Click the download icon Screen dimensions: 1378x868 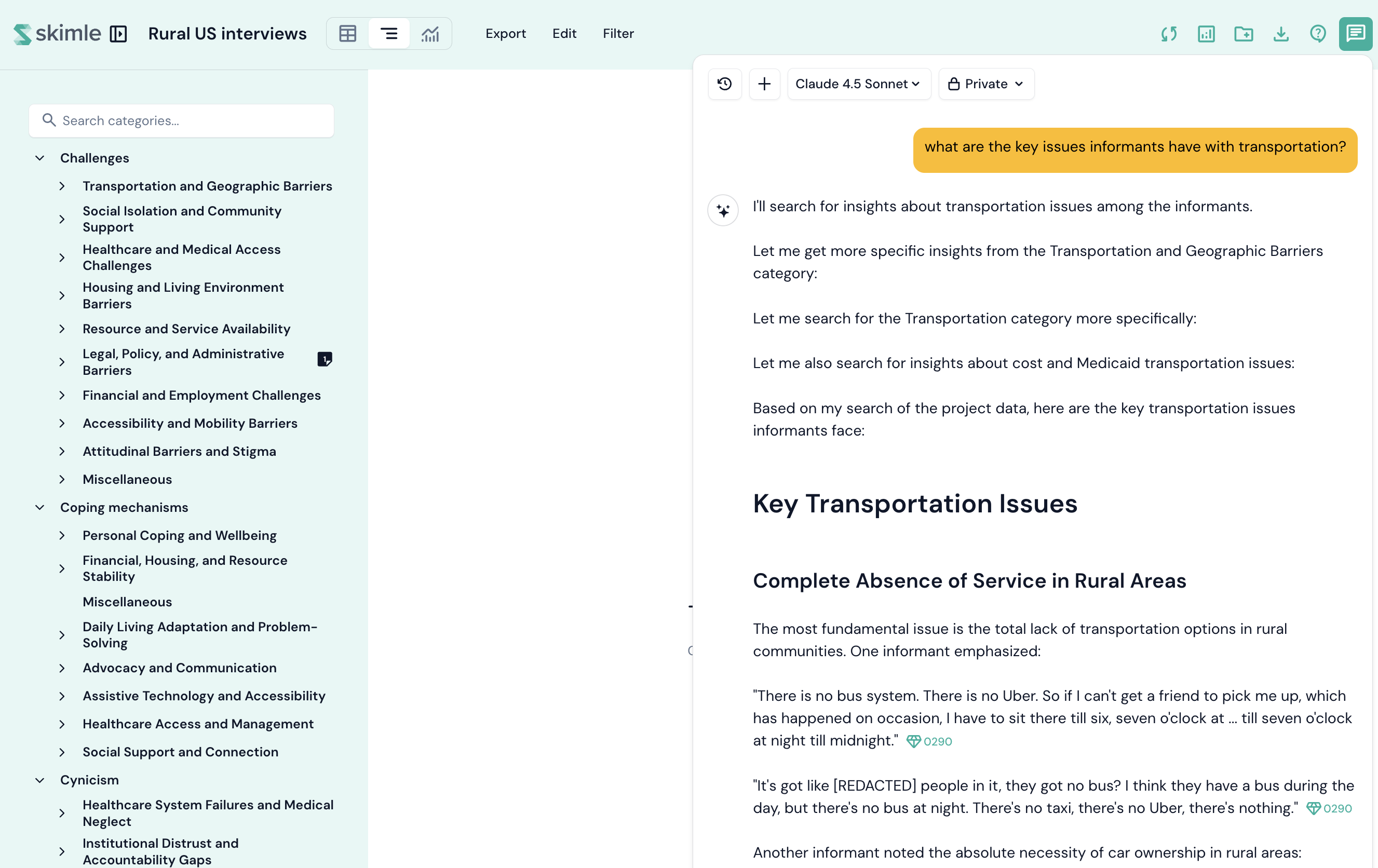[x=1281, y=34]
